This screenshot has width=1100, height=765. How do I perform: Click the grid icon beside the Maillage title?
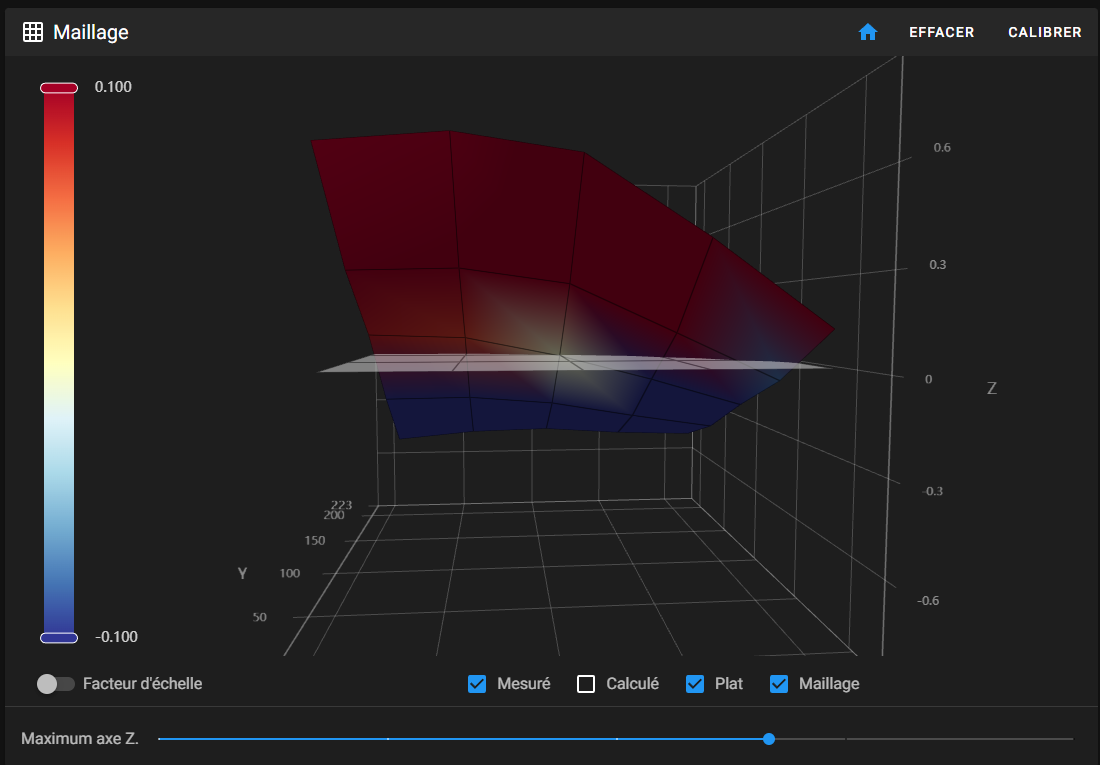coord(33,32)
